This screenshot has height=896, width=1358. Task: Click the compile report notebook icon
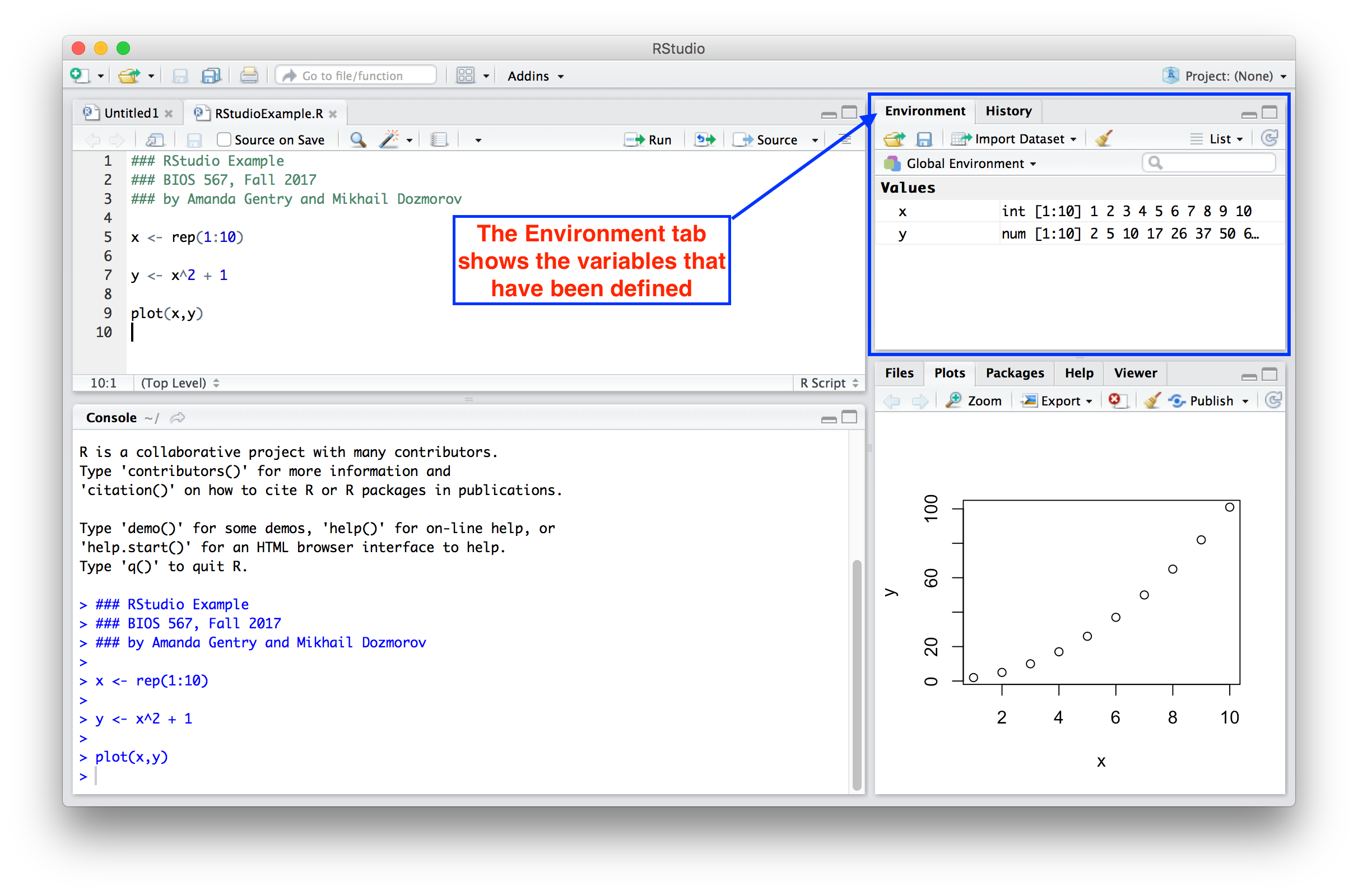click(439, 139)
